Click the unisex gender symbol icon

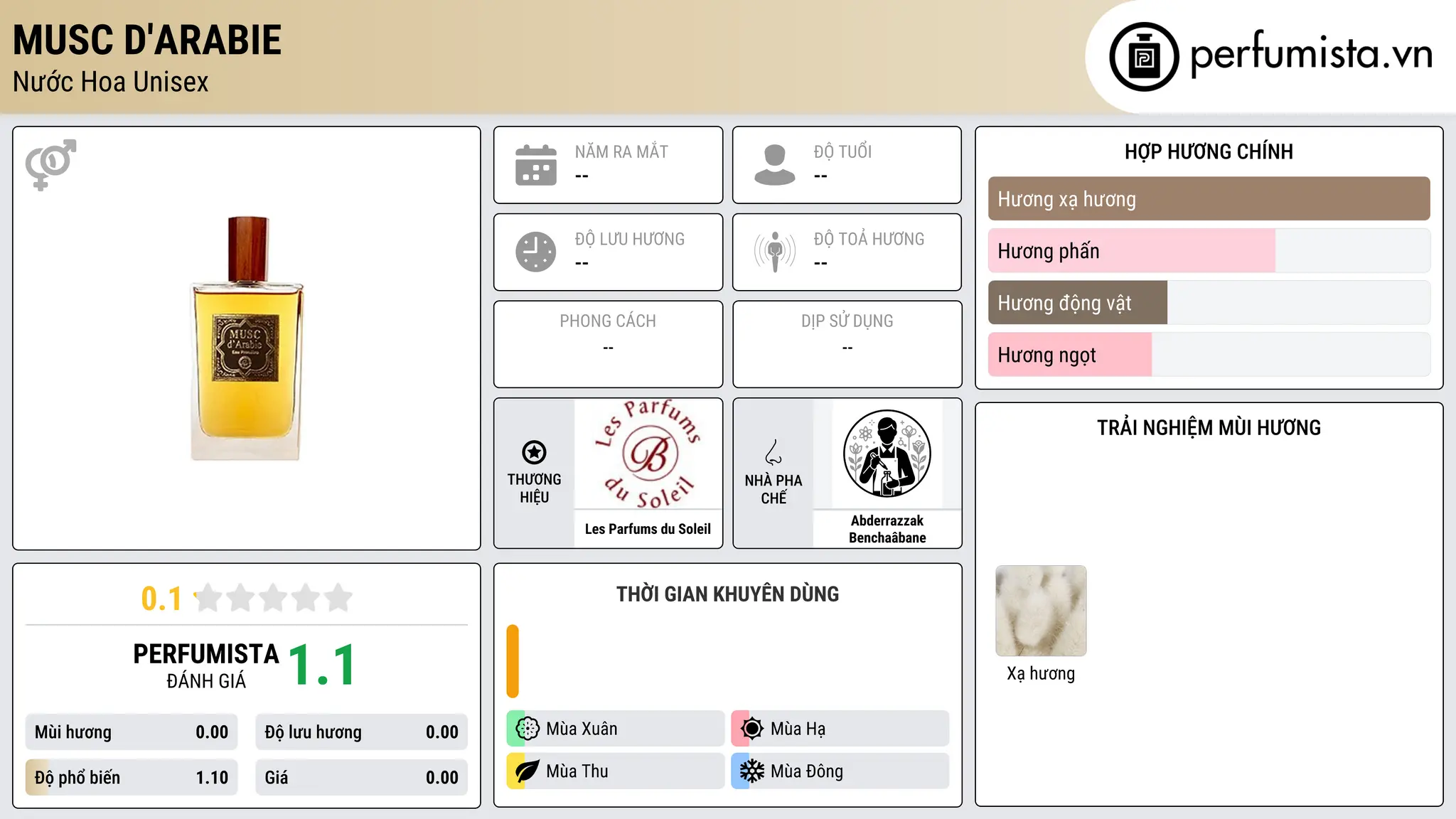[x=50, y=164]
